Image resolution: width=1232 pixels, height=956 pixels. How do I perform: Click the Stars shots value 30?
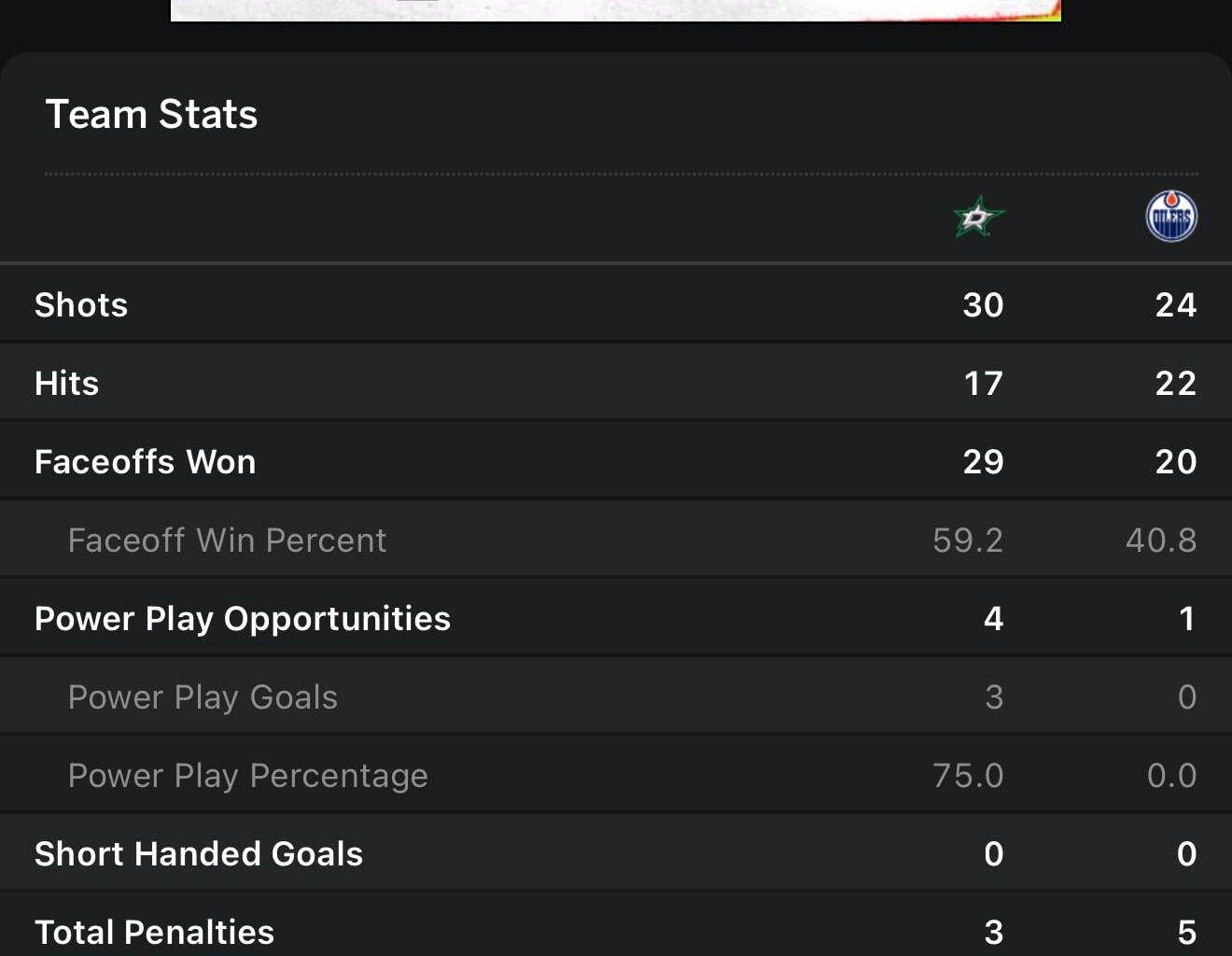983,305
